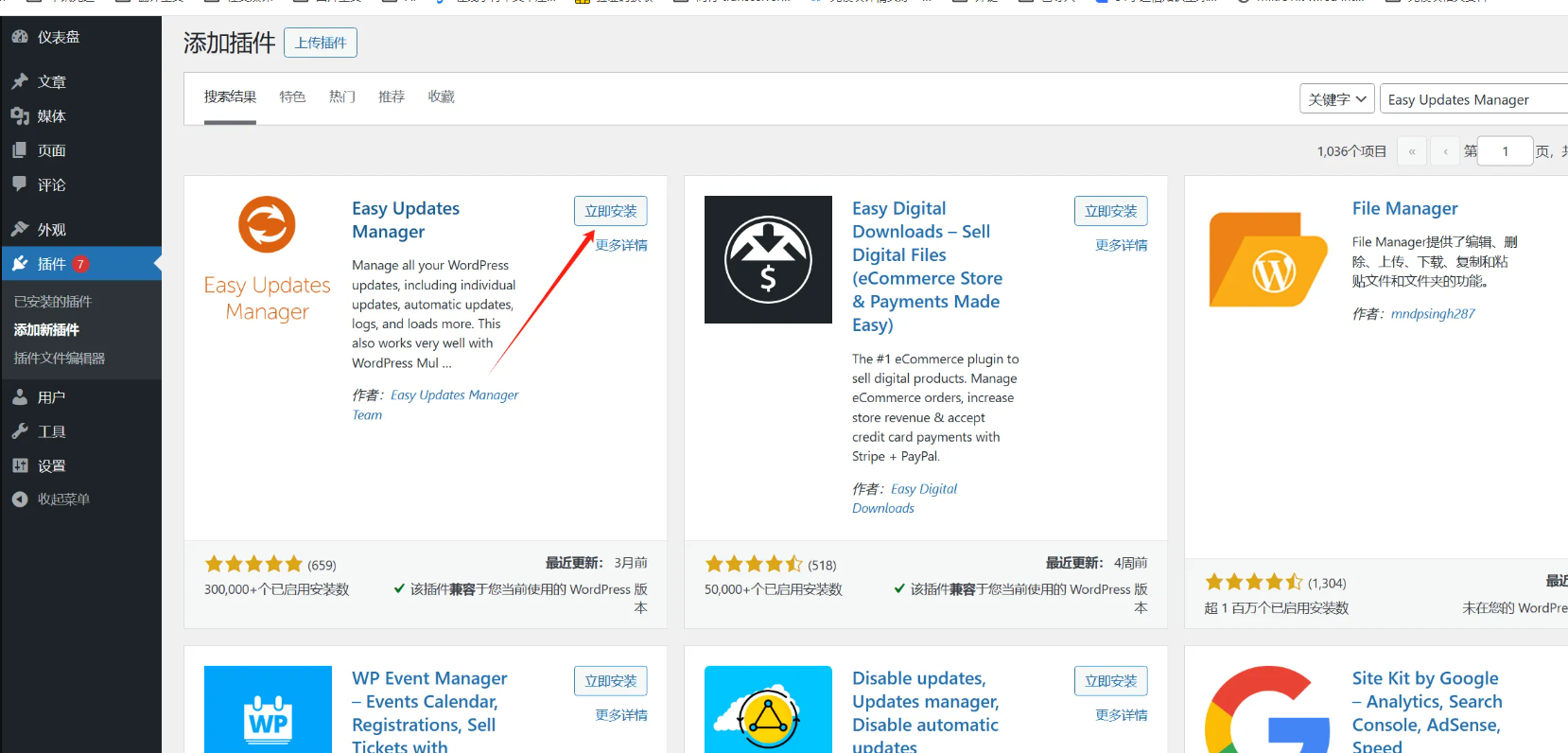The height and width of the screenshot is (753, 1568).
Task: Click the Appearance (外观) brush icon
Action: tap(20, 229)
